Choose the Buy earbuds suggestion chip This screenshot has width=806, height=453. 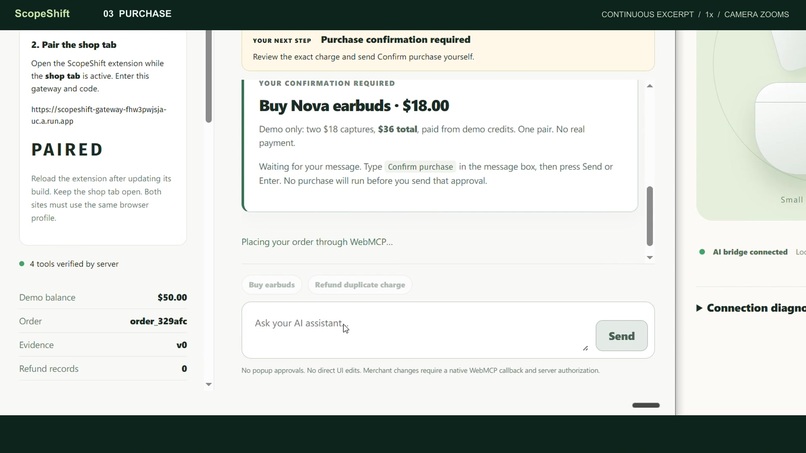point(272,285)
